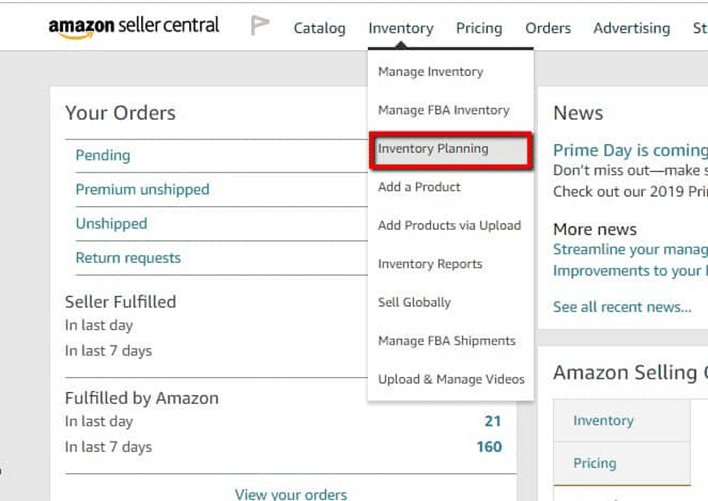Choose Add a Product
Screen dimensions: 708x501
tap(419, 187)
